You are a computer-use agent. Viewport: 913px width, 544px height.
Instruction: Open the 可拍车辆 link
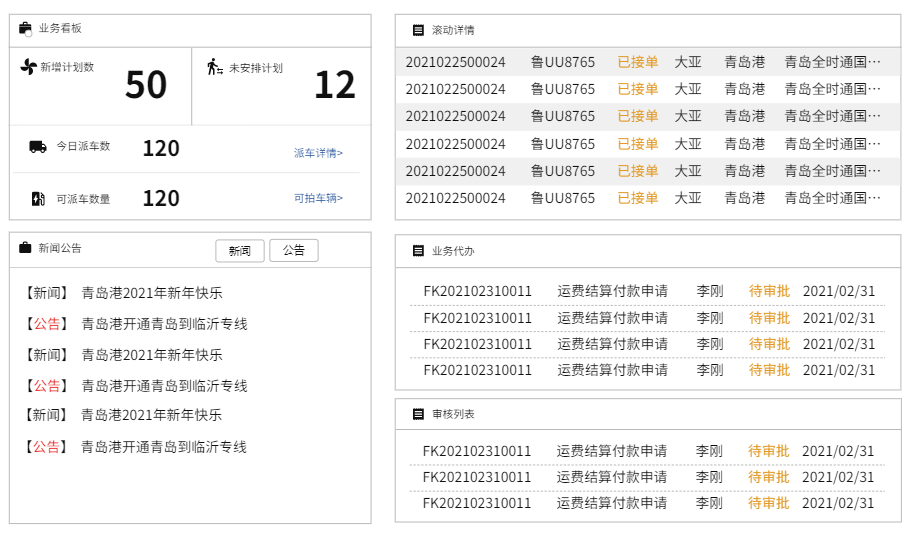click(318, 198)
